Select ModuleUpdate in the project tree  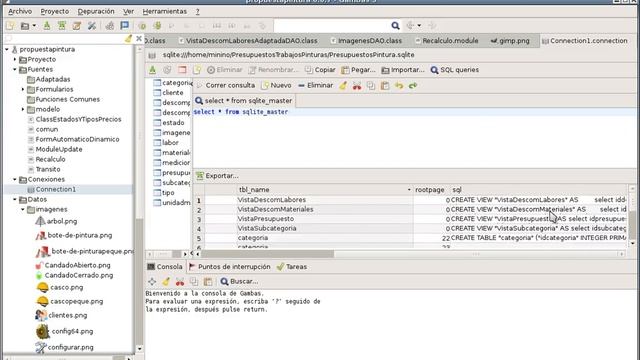click(x=59, y=149)
